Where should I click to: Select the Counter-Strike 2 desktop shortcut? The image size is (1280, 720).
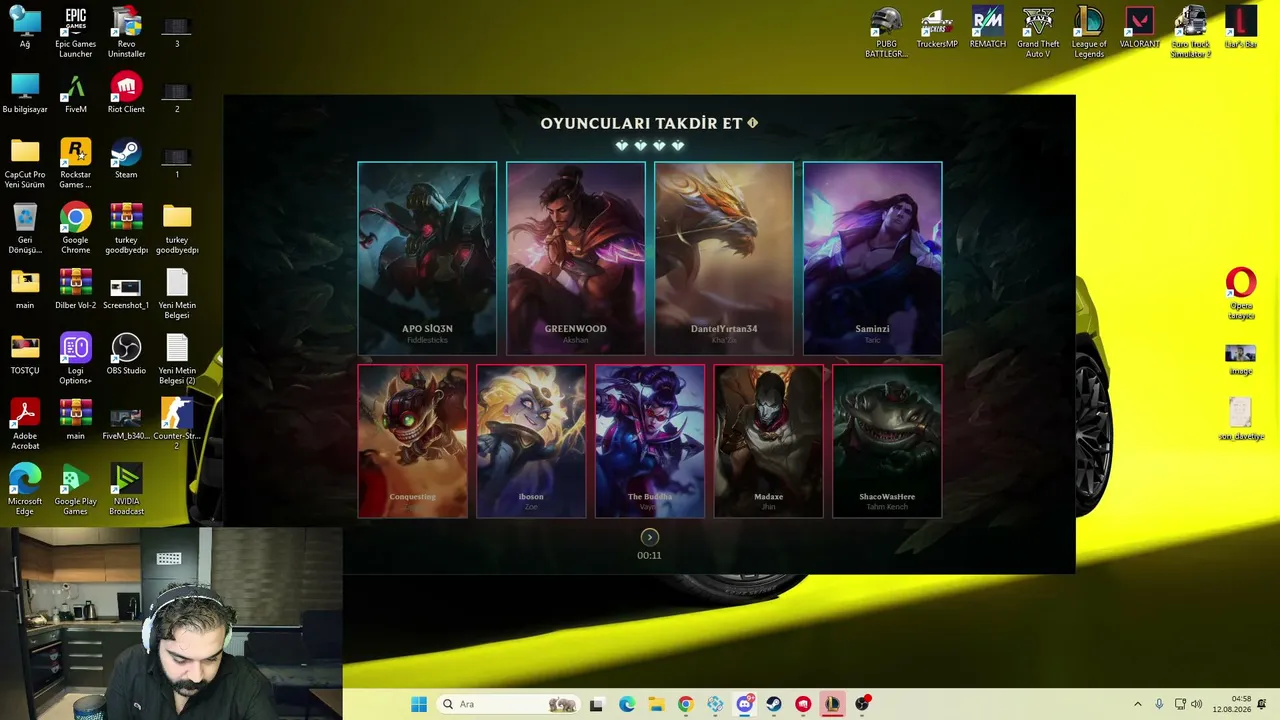[x=177, y=424]
